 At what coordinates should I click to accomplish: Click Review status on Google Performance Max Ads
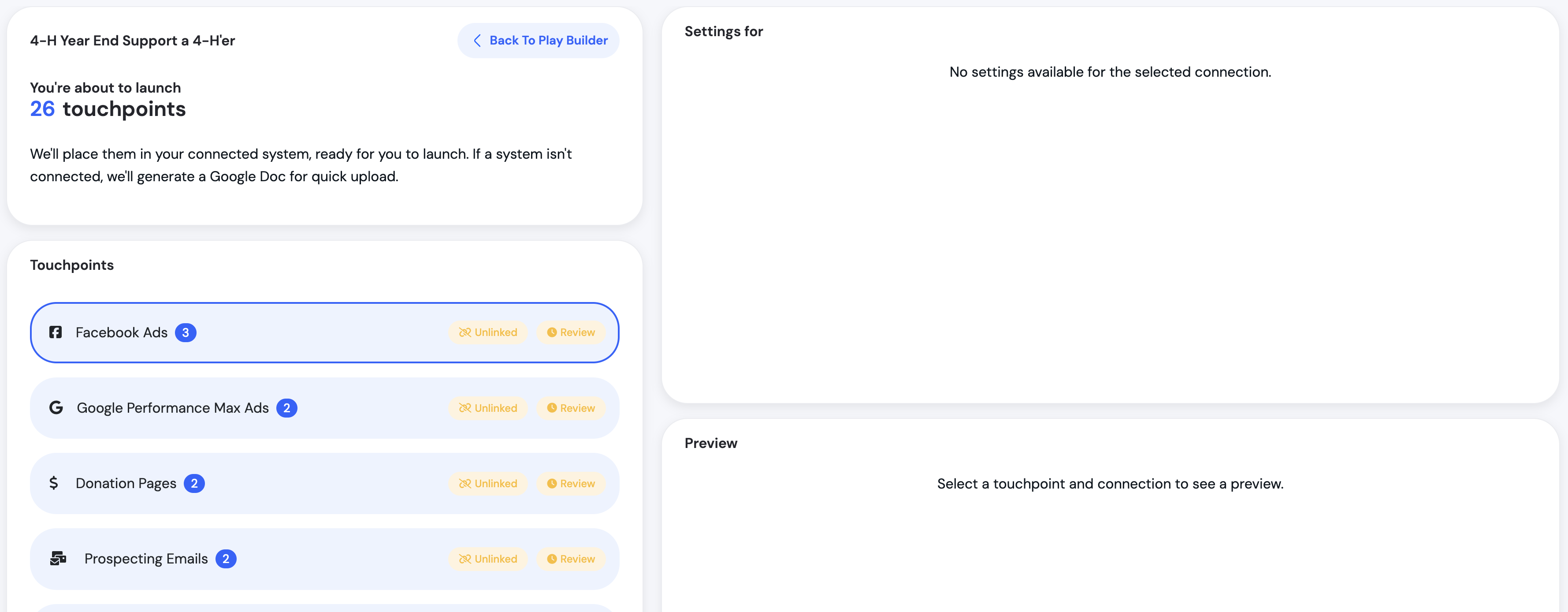571,408
